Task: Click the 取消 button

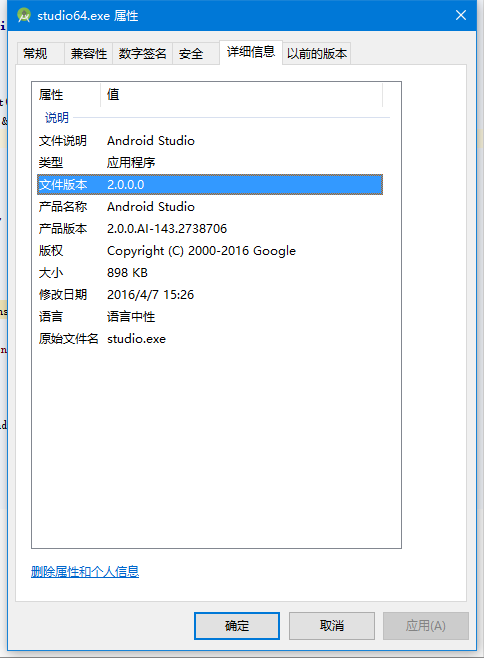Action: [332, 626]
